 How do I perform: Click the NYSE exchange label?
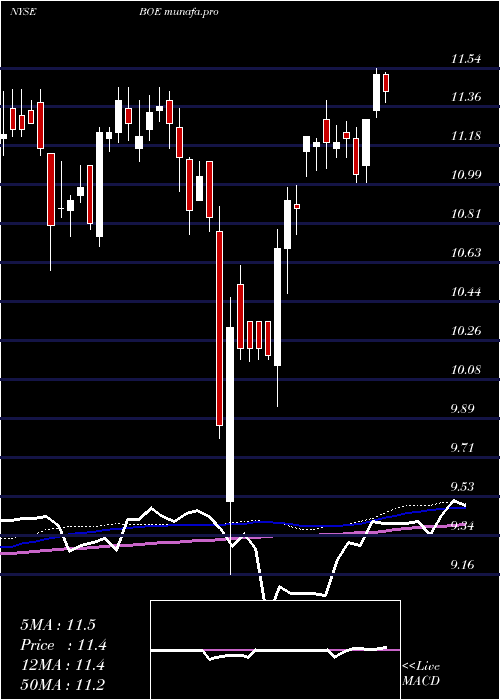pos(23,12)
